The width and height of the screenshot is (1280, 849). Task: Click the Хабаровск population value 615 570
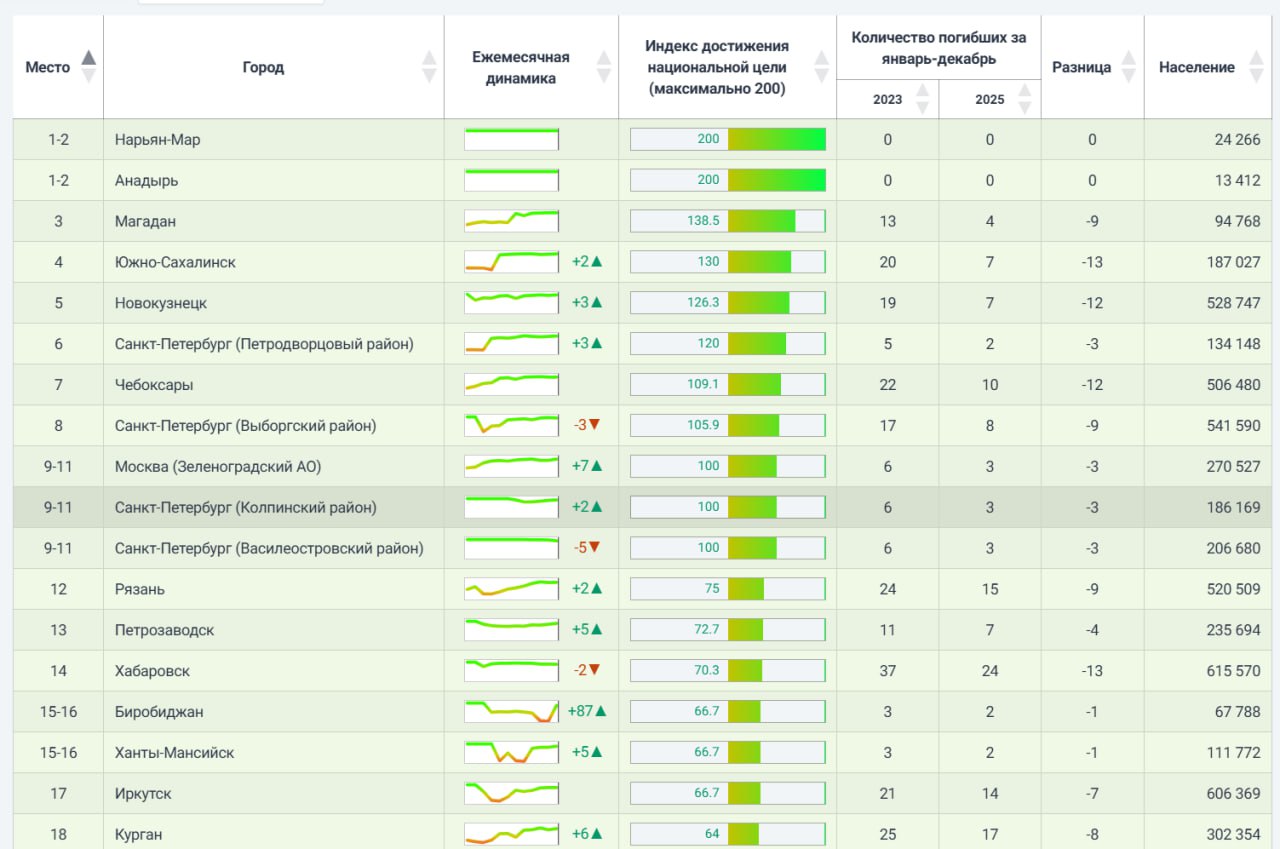[1233, 671]
